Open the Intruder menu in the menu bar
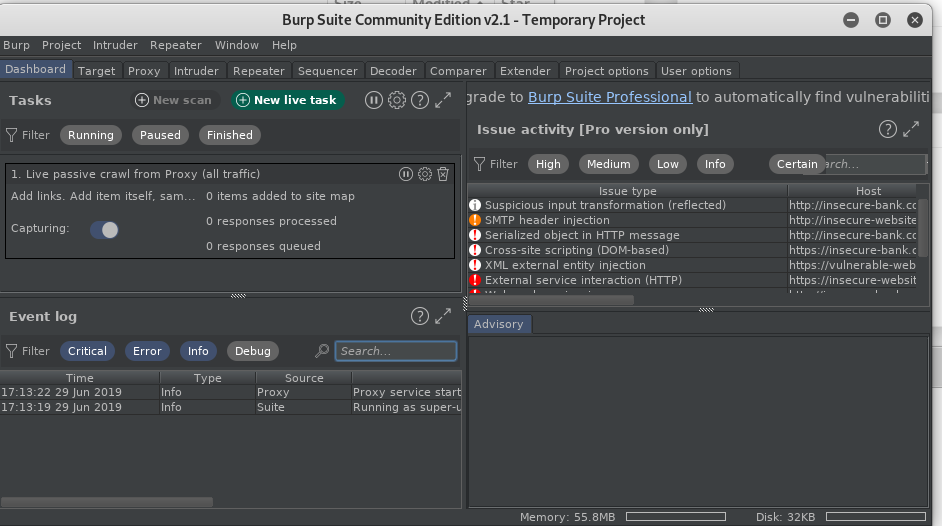The image size is (942, 526). 115,45
